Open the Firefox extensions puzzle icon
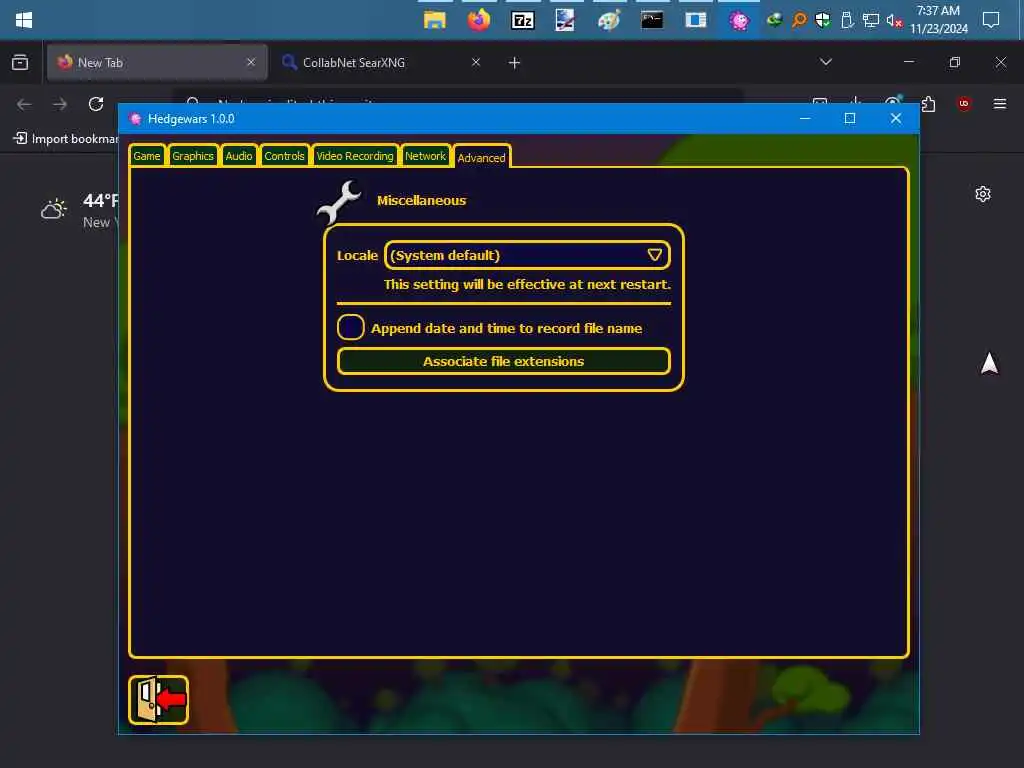This screenshot has height=768, width=1024. point(928,104)
